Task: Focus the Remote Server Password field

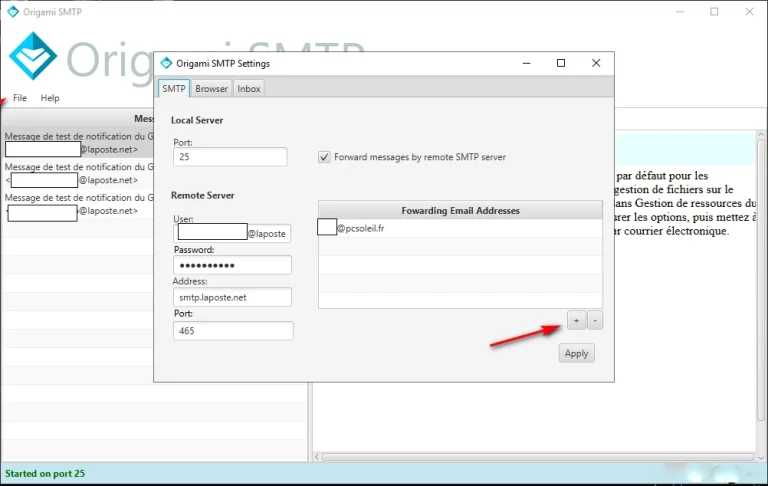Action: [232, 265]
